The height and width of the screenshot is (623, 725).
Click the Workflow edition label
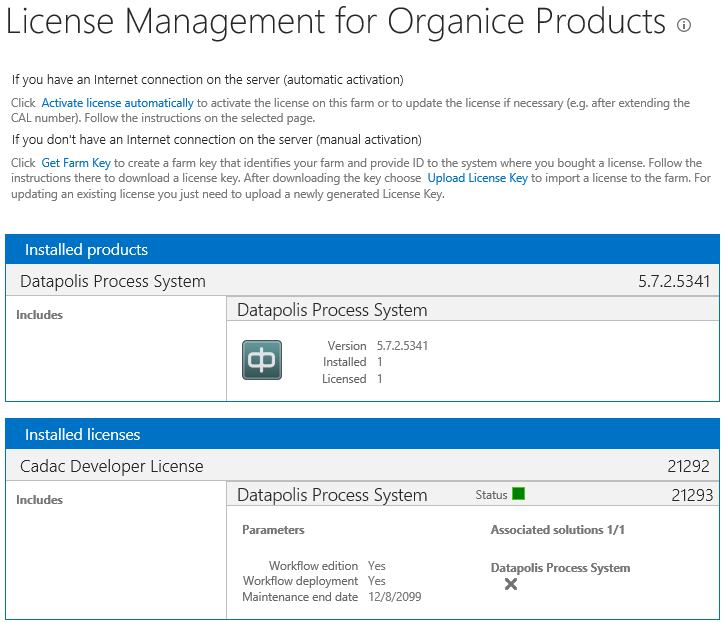(x=313, y=566)
